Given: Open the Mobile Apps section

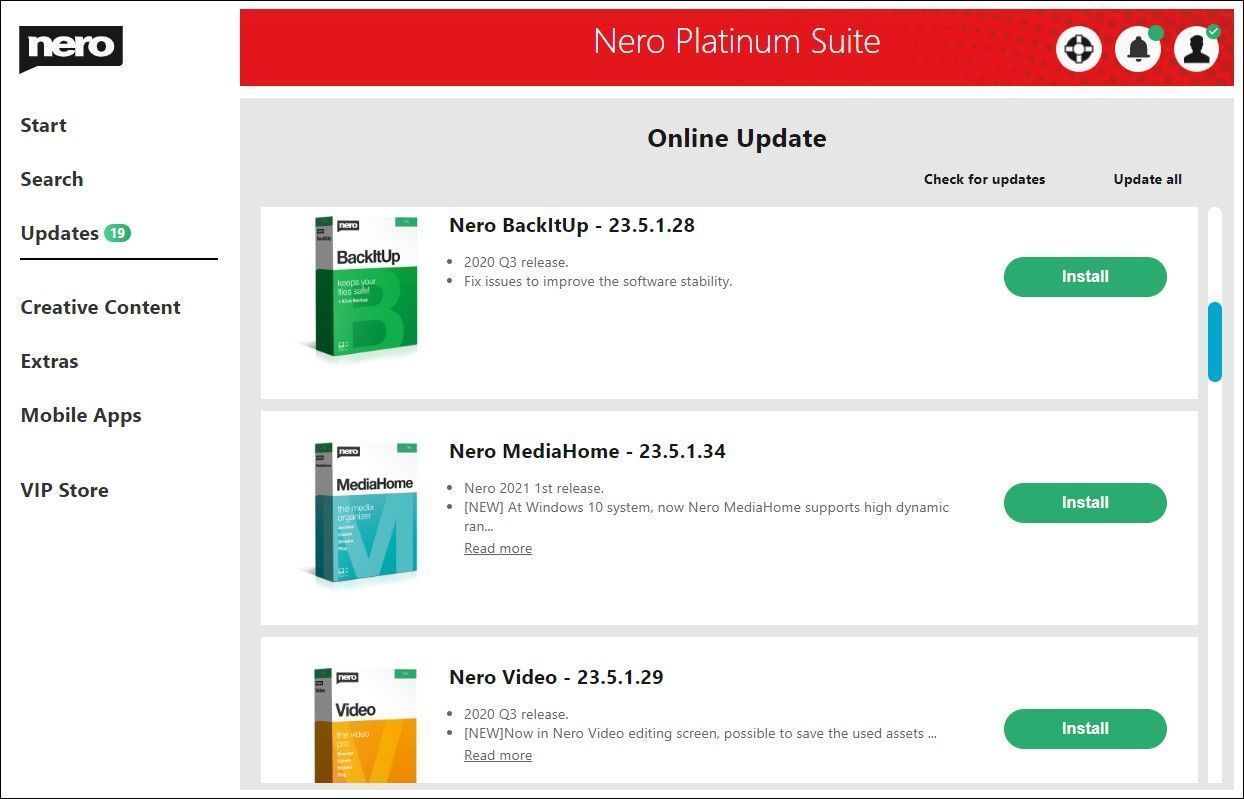Looking at the screenshot, I should coord(81,416).
